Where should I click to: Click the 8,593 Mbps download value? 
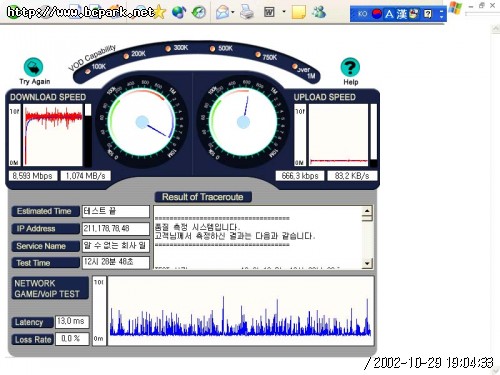click(33, 176)
